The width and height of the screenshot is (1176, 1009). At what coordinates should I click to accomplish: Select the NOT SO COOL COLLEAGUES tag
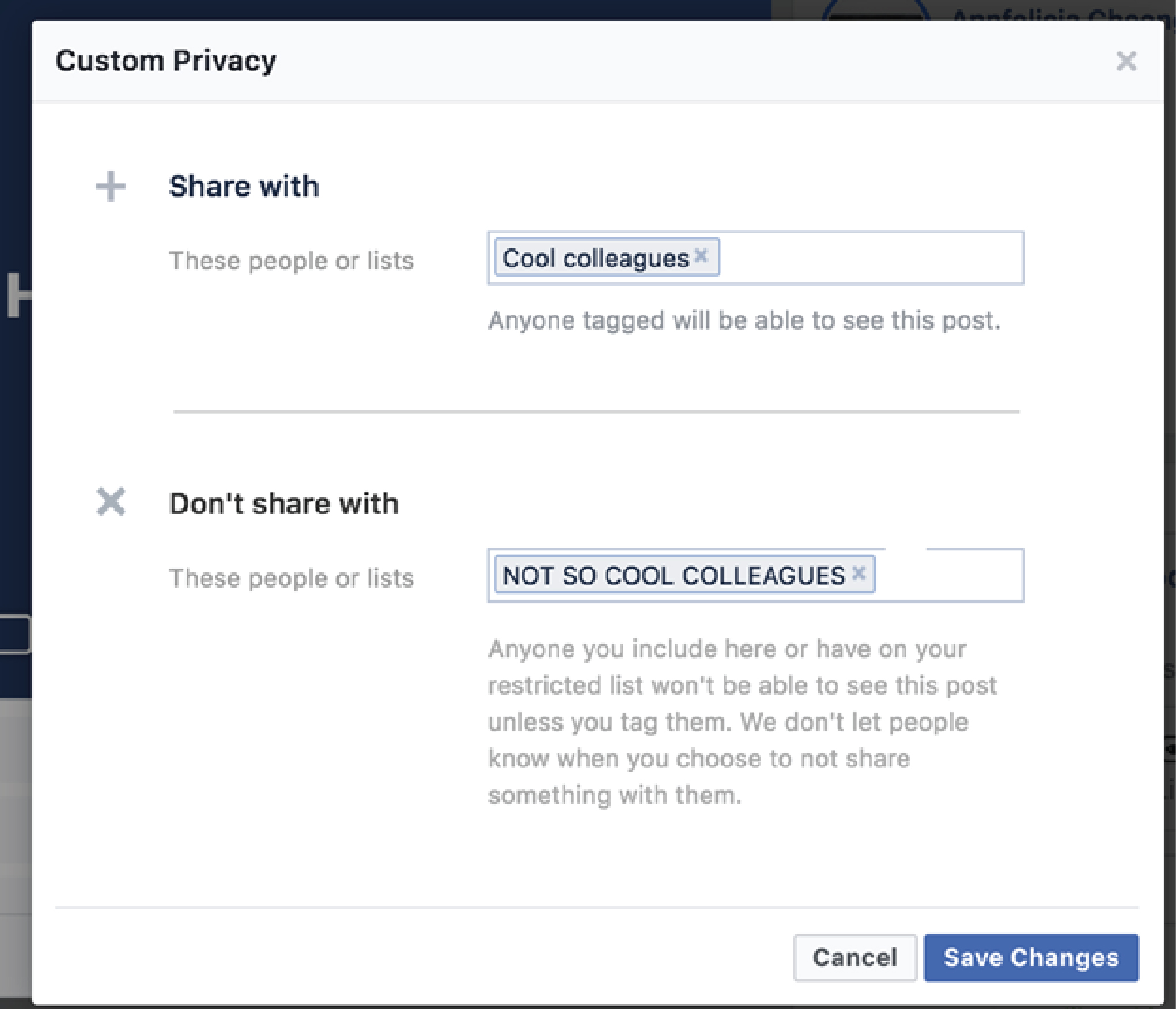tap(673, 575)
